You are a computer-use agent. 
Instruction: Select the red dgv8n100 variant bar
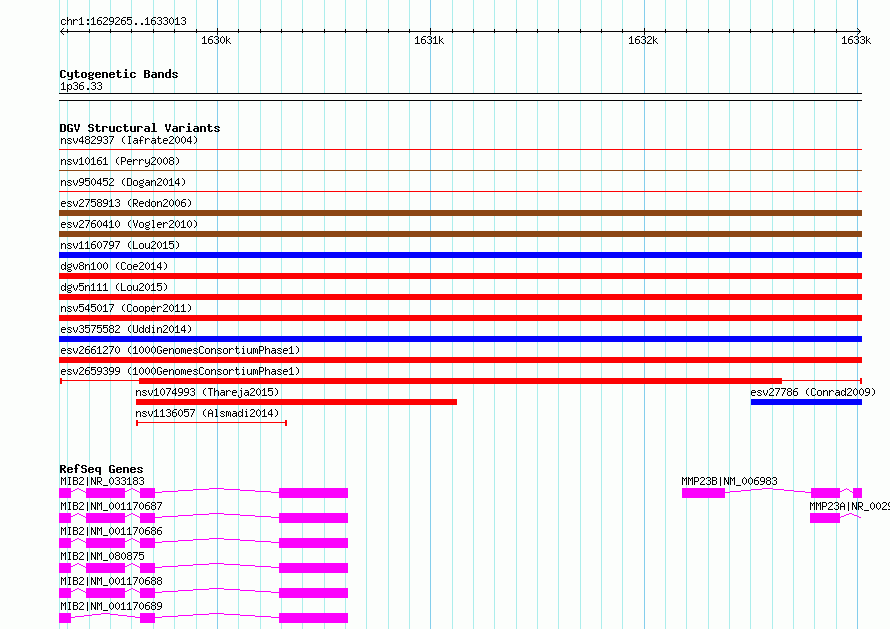tap(460, 276)
